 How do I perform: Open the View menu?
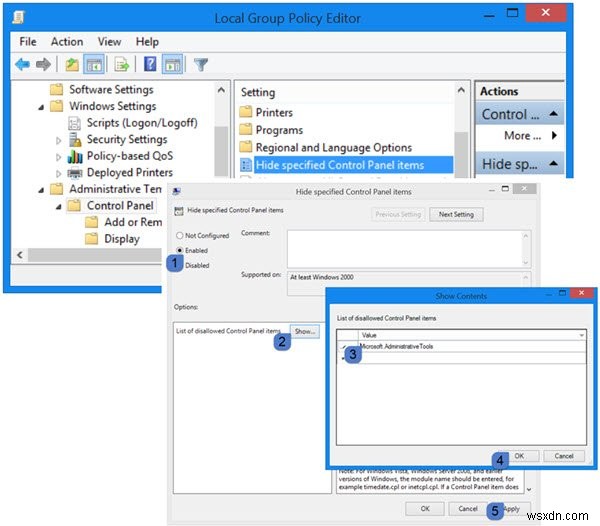[x=109, y=41]
